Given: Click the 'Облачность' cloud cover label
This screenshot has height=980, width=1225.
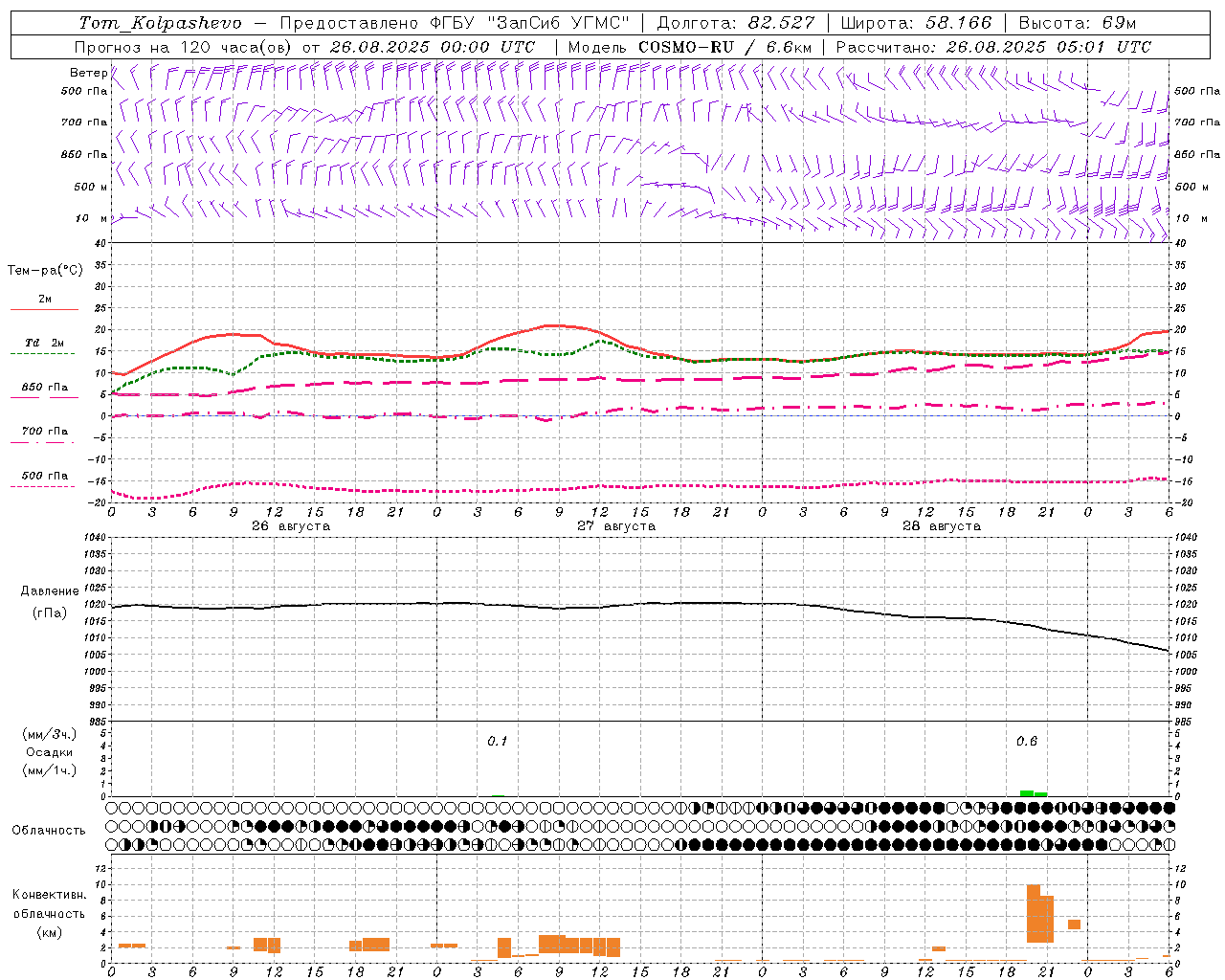Looking at the screenshot, I should point(49,830).
